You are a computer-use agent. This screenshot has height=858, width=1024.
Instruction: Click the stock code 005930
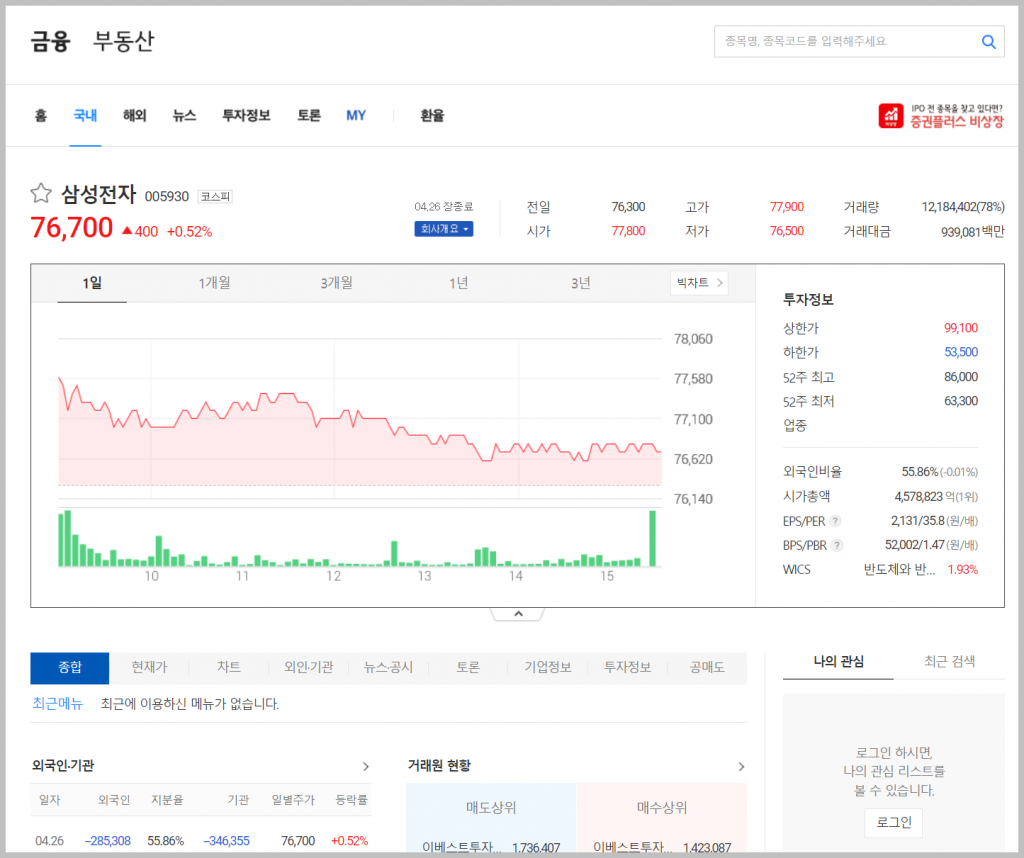pyautogui.click(x=167, y=197)
